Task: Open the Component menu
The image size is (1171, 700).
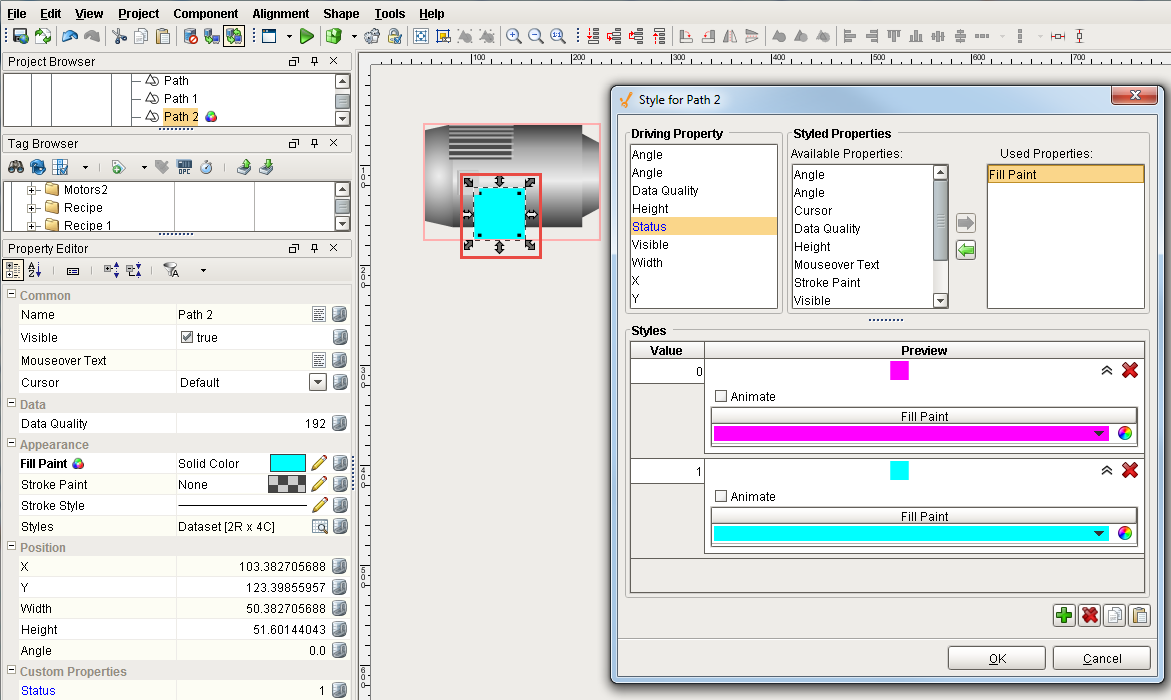Action: (205, 13)
